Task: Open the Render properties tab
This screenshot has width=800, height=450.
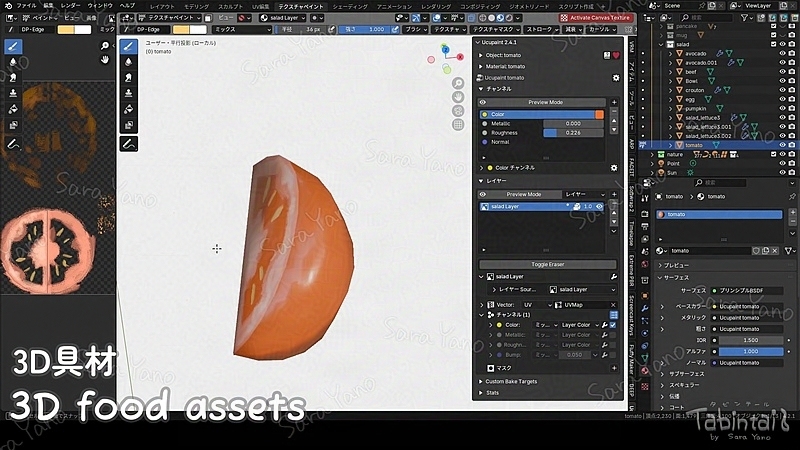Action: 645,214
